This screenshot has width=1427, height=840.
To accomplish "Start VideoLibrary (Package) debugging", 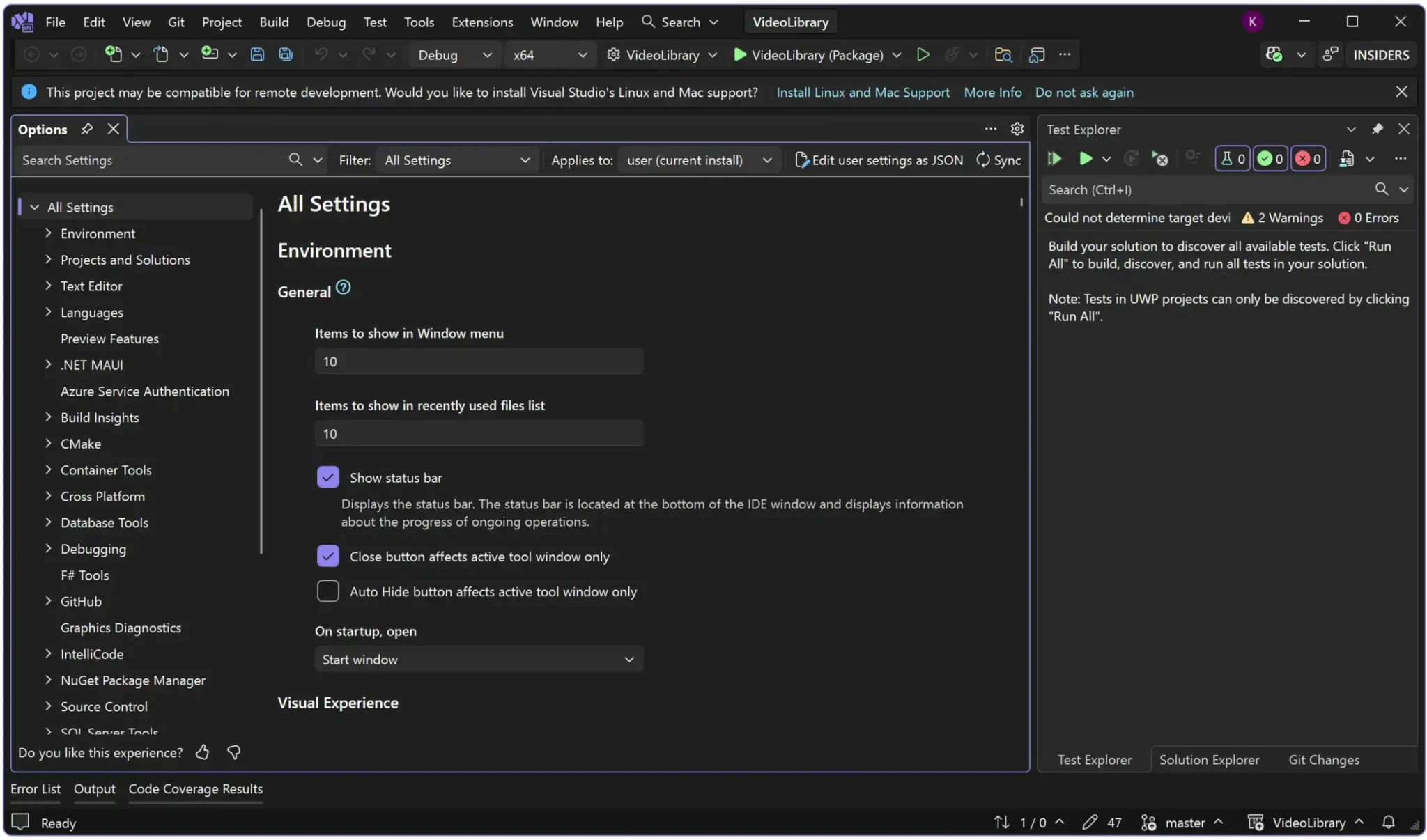I will (x=808, y=54).
